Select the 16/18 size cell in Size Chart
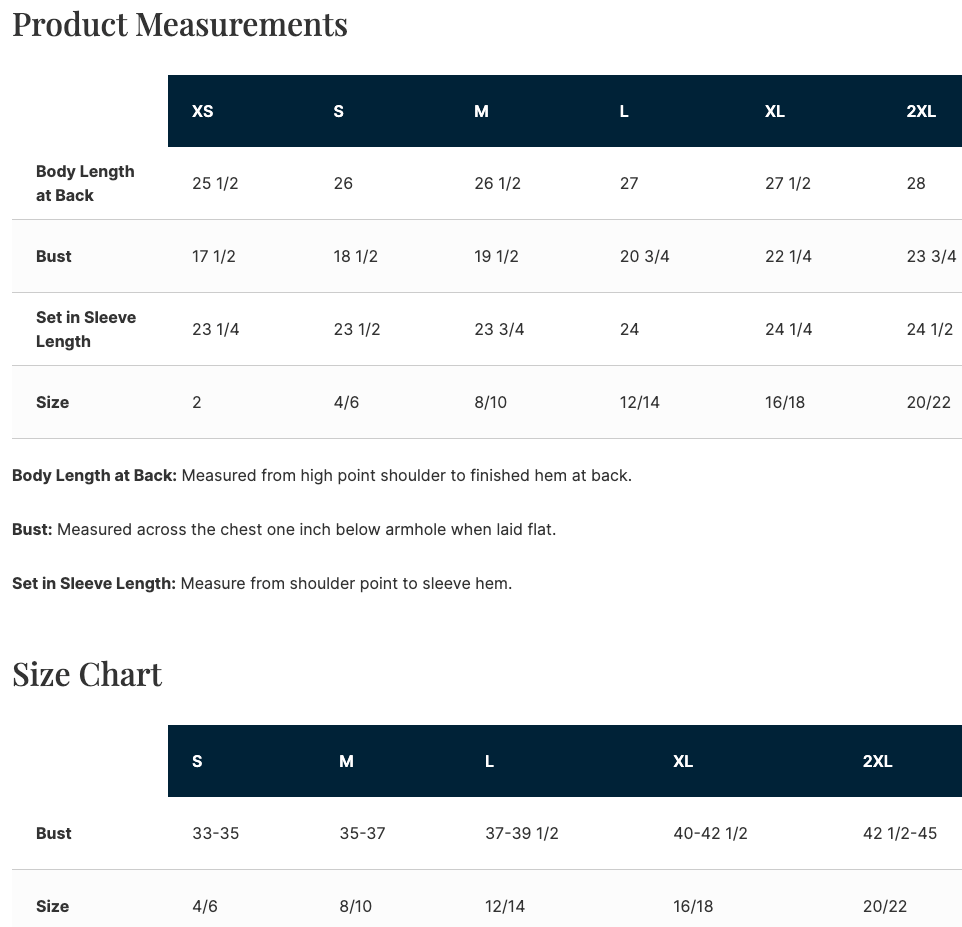The width and height of the screenshot is (962, 927). [x=693, y=906]
